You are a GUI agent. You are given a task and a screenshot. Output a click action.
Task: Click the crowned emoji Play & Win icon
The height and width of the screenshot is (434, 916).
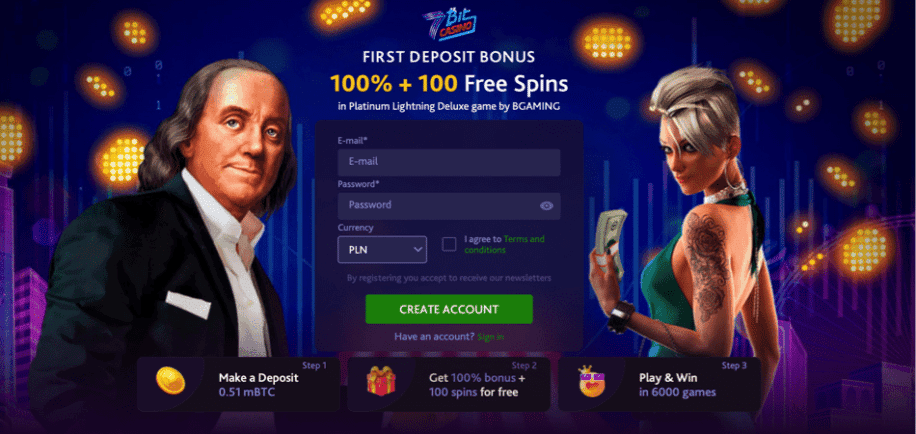coord(592,381)
